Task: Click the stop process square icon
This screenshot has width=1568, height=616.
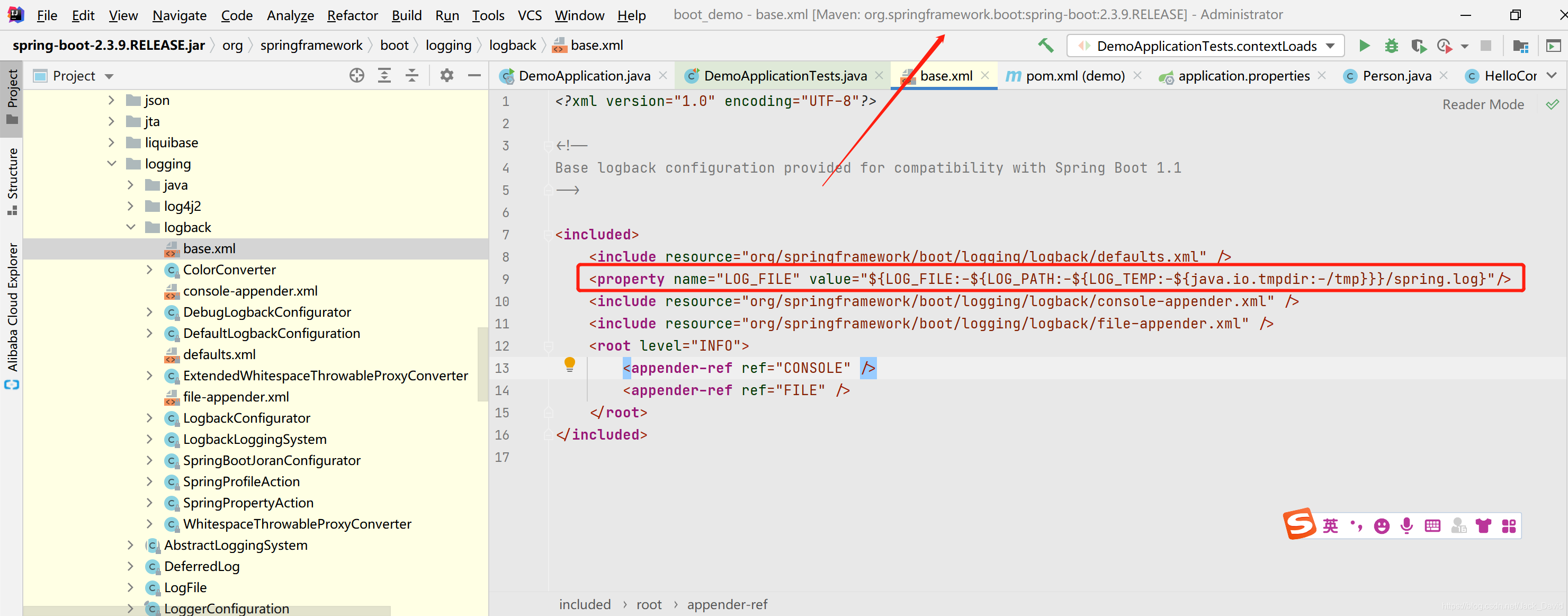Action: click(1486, 46)
